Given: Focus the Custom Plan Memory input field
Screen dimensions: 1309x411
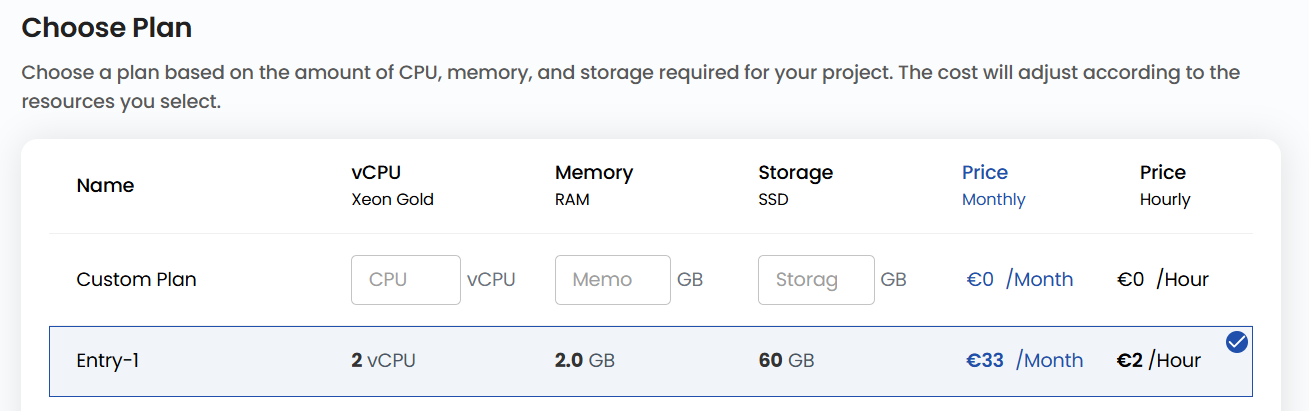Looking at the screenshot, I should [x=612, y=280].
